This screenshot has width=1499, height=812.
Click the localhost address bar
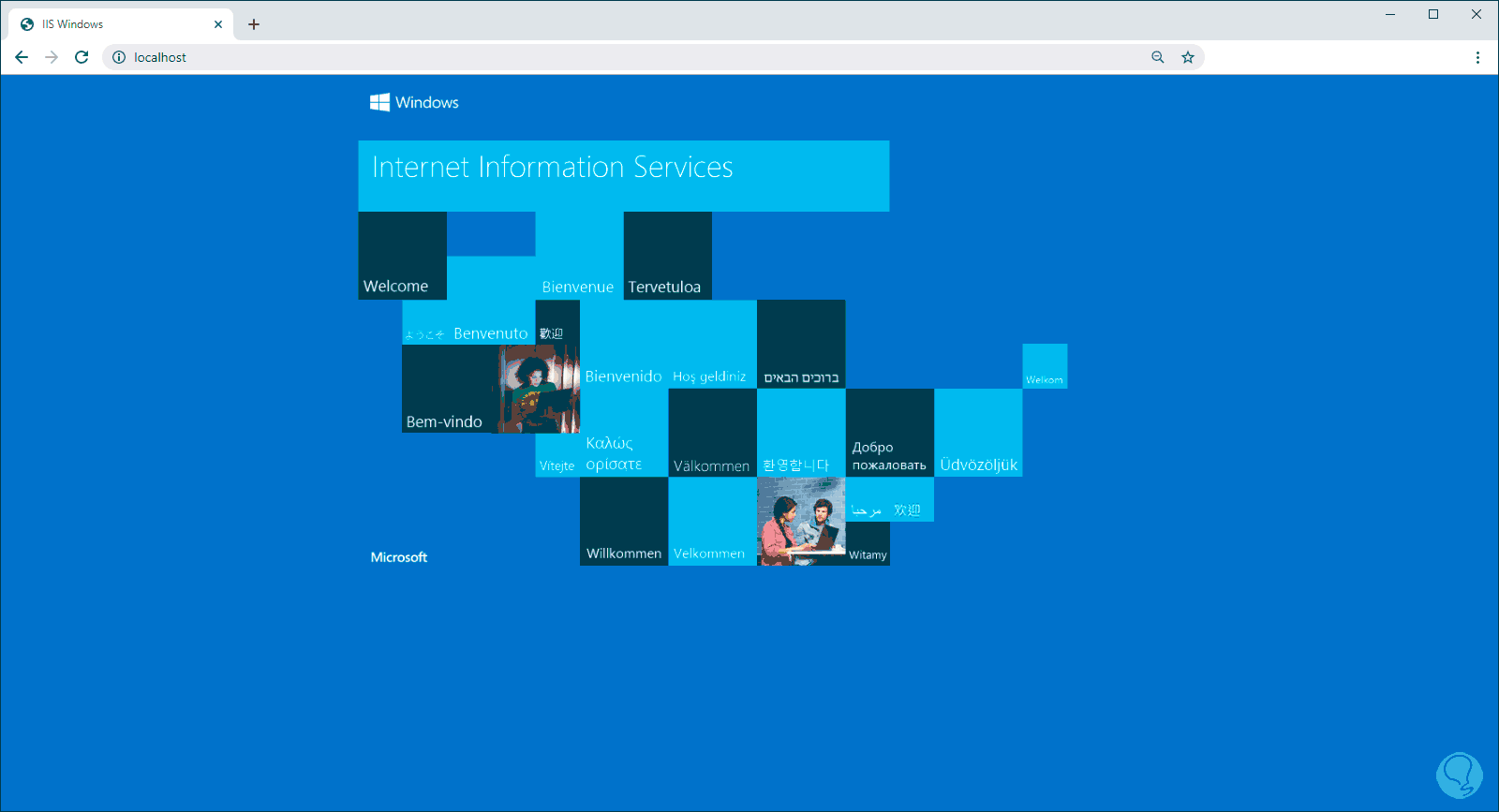tap(653, 57)
